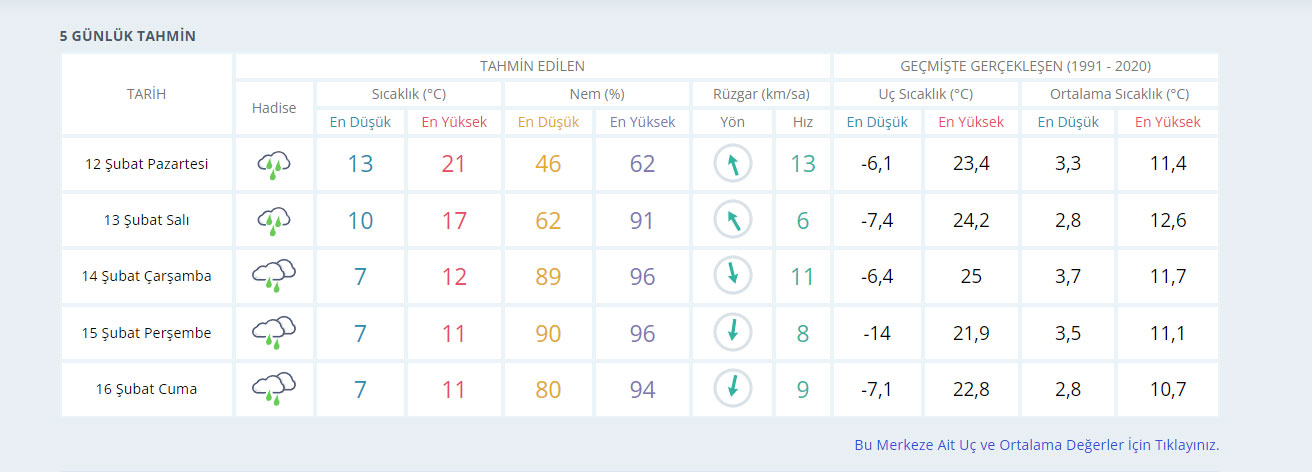Viewport: 1312px width, 472px height.
Task: Click the wind direction arrow for 12 Şubat
Action: point(732,164)
